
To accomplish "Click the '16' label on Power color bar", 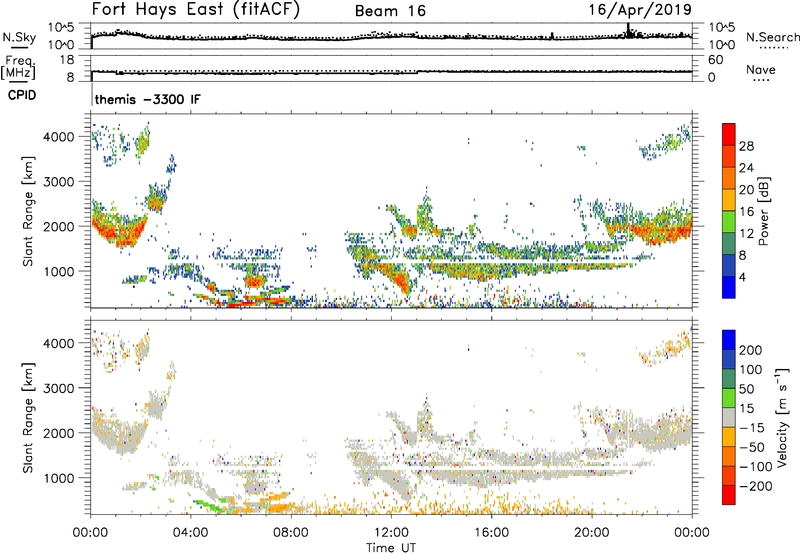I will 746,212.
